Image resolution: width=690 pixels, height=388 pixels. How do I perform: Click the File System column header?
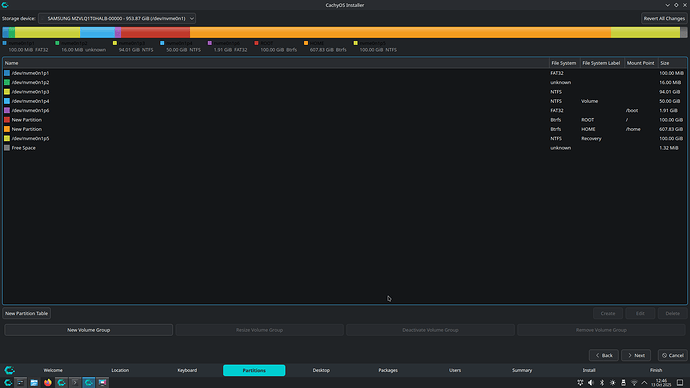pyautogui.click(x=565, y=63)
